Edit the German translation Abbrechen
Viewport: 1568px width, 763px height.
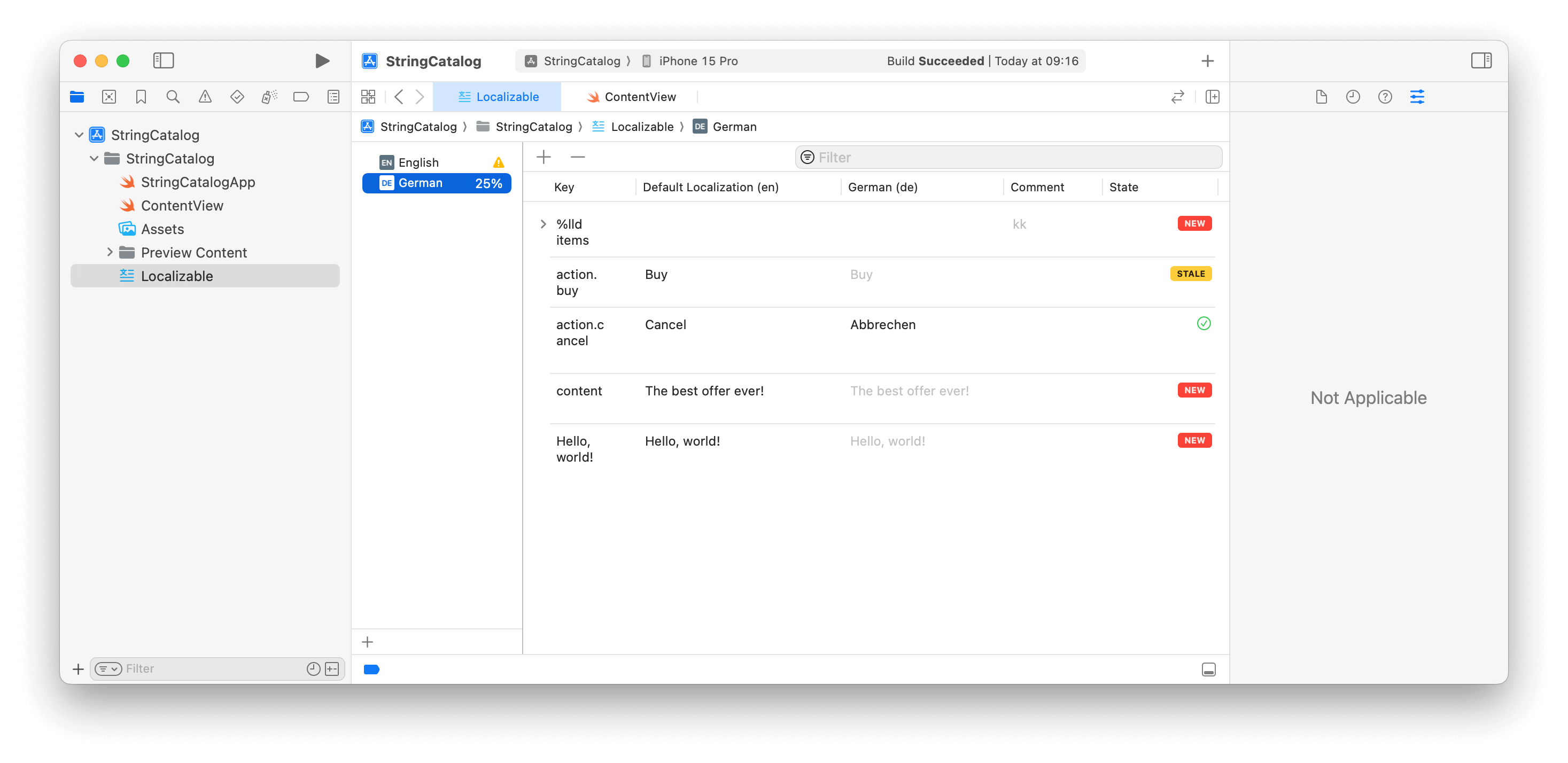[x=883, y=324]
